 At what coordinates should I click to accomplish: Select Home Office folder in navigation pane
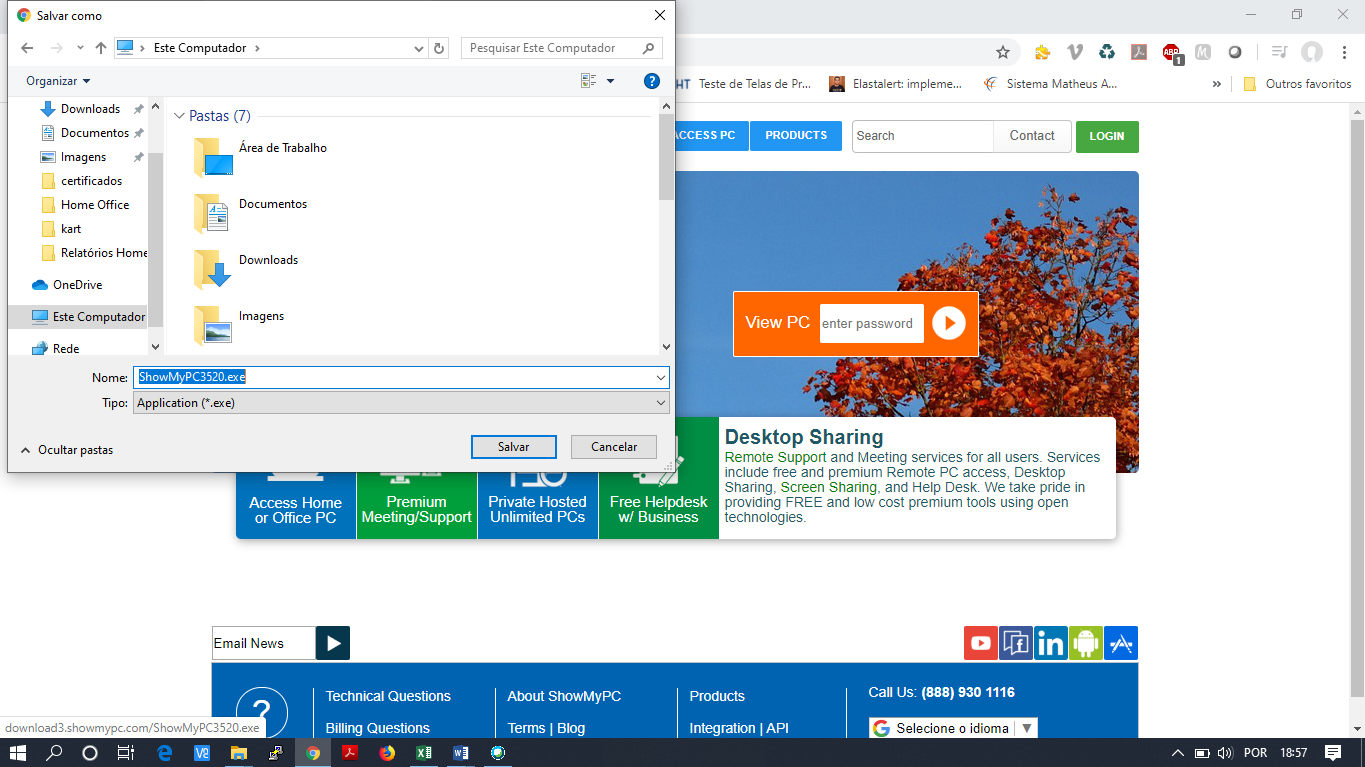(x=94, y=205)
